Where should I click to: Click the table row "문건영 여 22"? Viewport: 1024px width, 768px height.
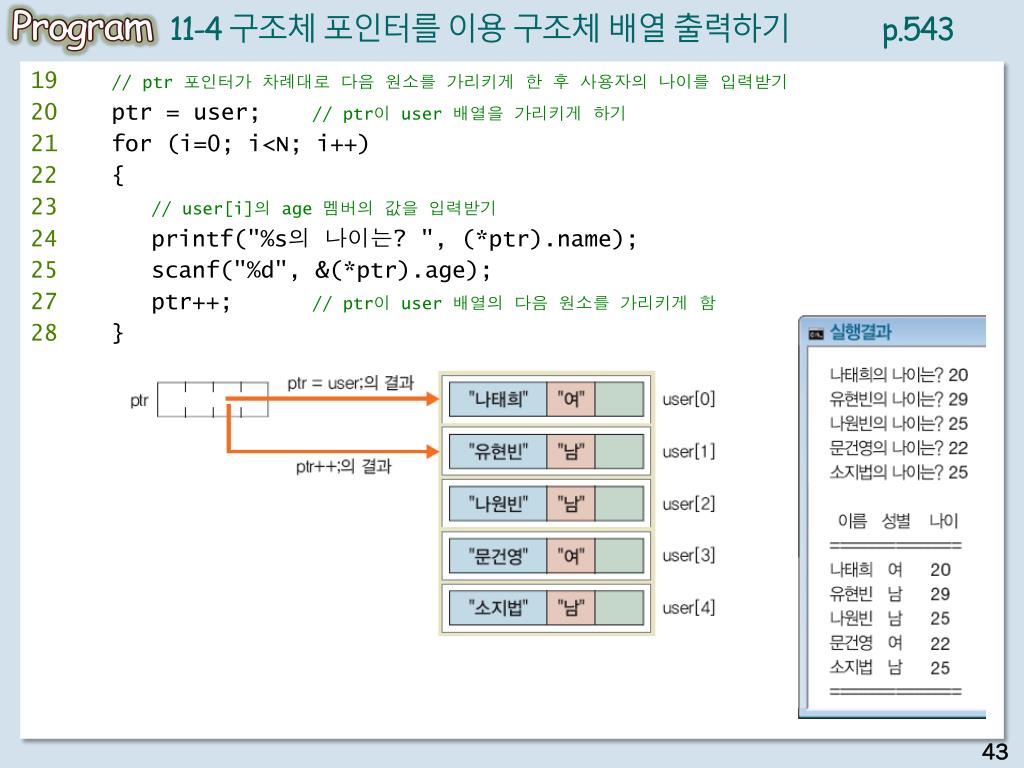pos(890,644)
